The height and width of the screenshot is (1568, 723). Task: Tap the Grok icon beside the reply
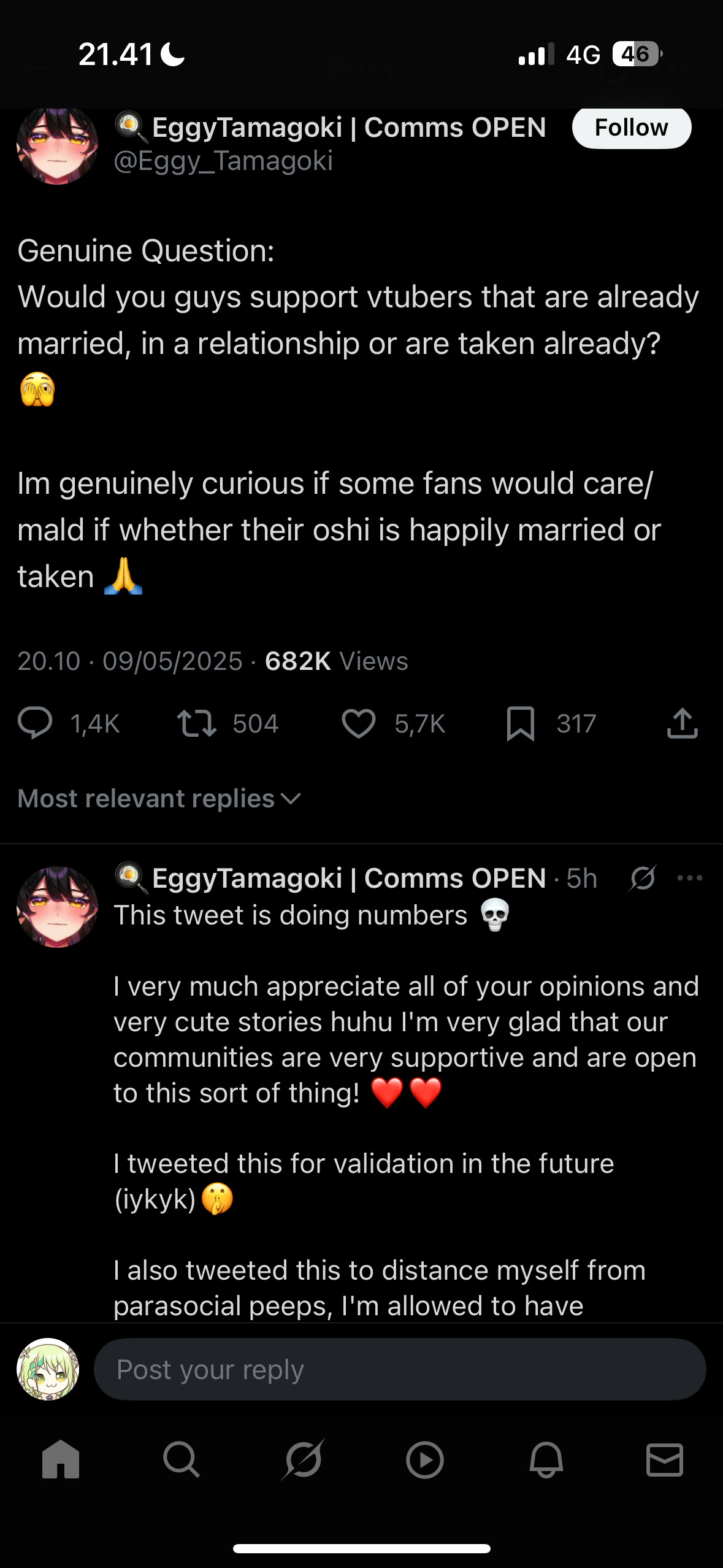tap(643, 878)
